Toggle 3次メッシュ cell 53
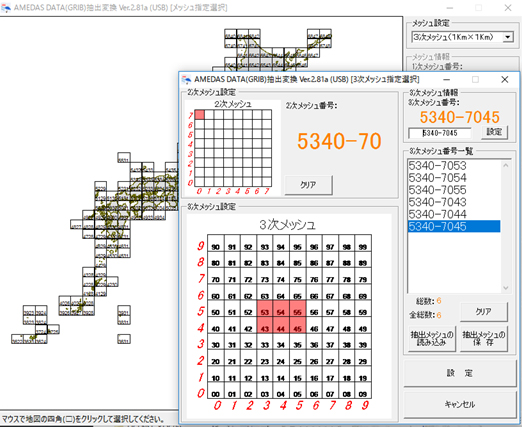This screenshot has height=427, width=522. click(x=265, y=309)
